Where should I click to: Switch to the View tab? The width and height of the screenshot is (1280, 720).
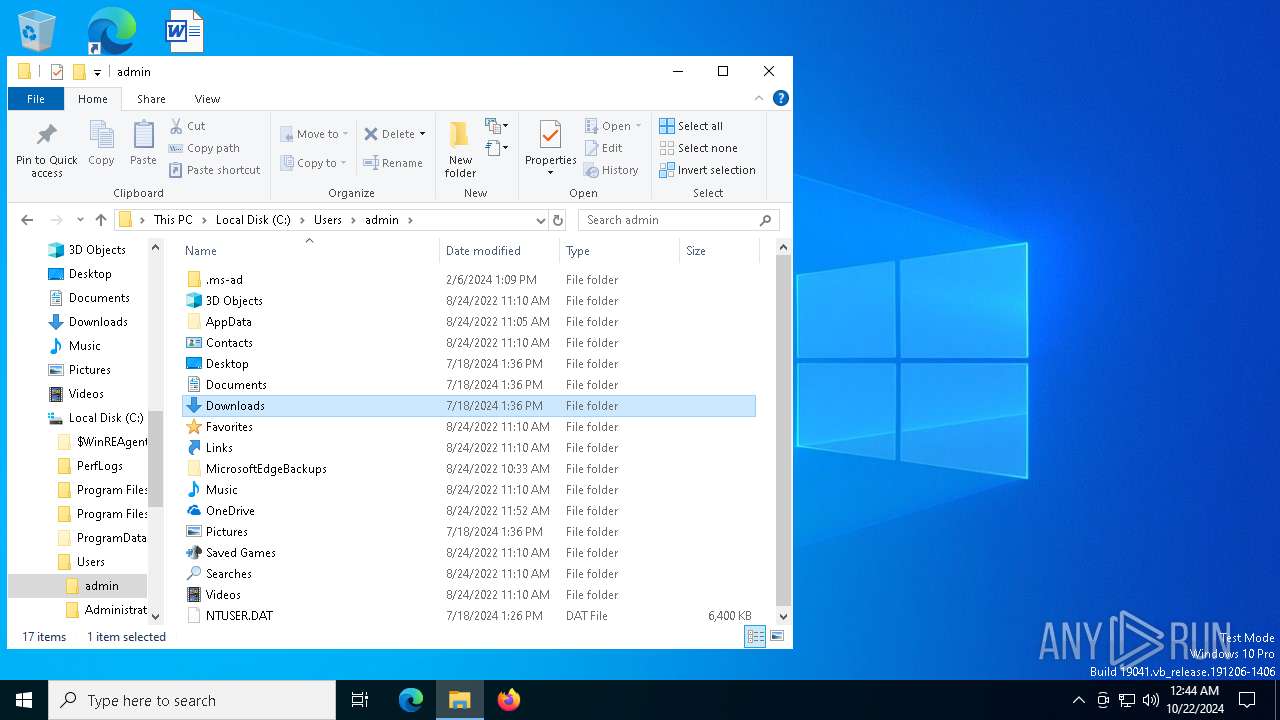207,99
